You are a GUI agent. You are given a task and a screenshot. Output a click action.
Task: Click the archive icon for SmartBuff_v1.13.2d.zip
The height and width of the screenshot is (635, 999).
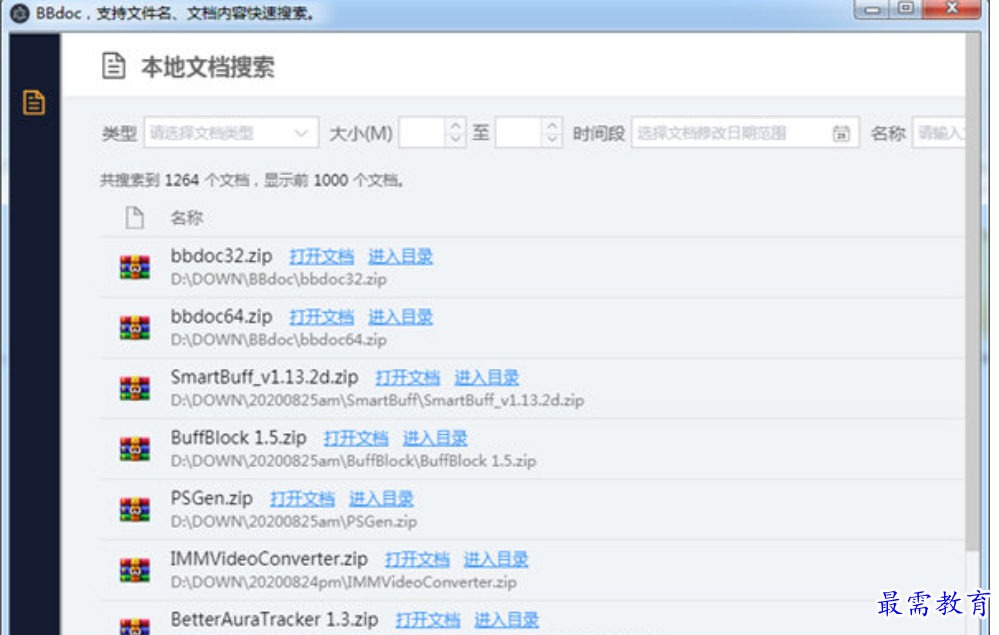134,388
